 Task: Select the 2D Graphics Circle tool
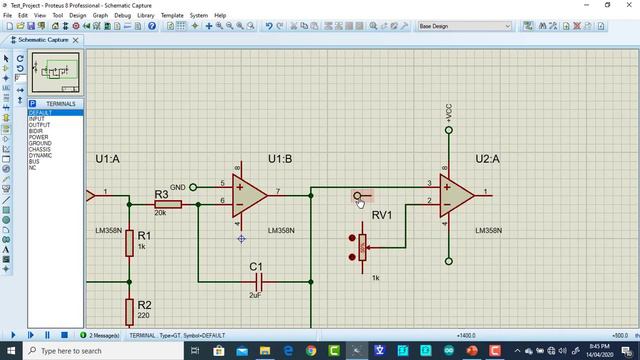point(6,220)
